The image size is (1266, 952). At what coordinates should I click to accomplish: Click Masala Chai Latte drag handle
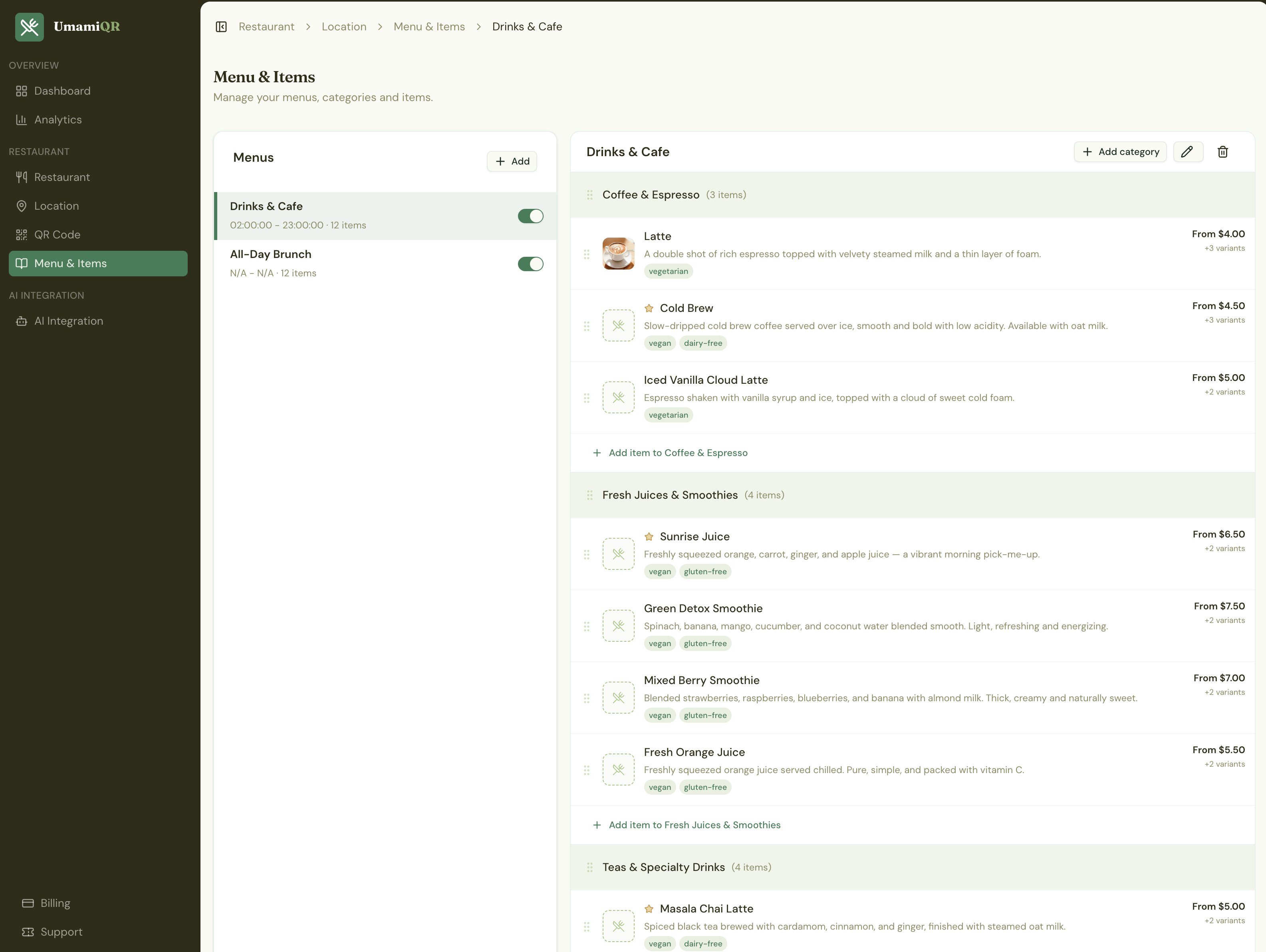pos(587,926)
